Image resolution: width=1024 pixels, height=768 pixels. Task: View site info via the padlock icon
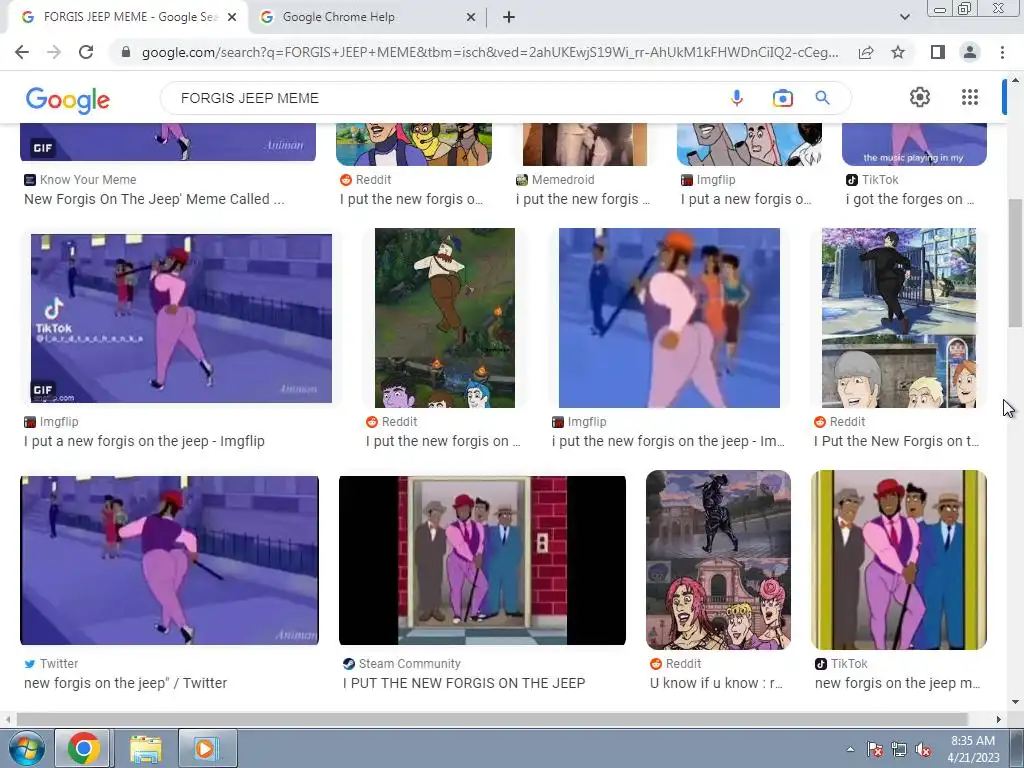pos(126,52)
